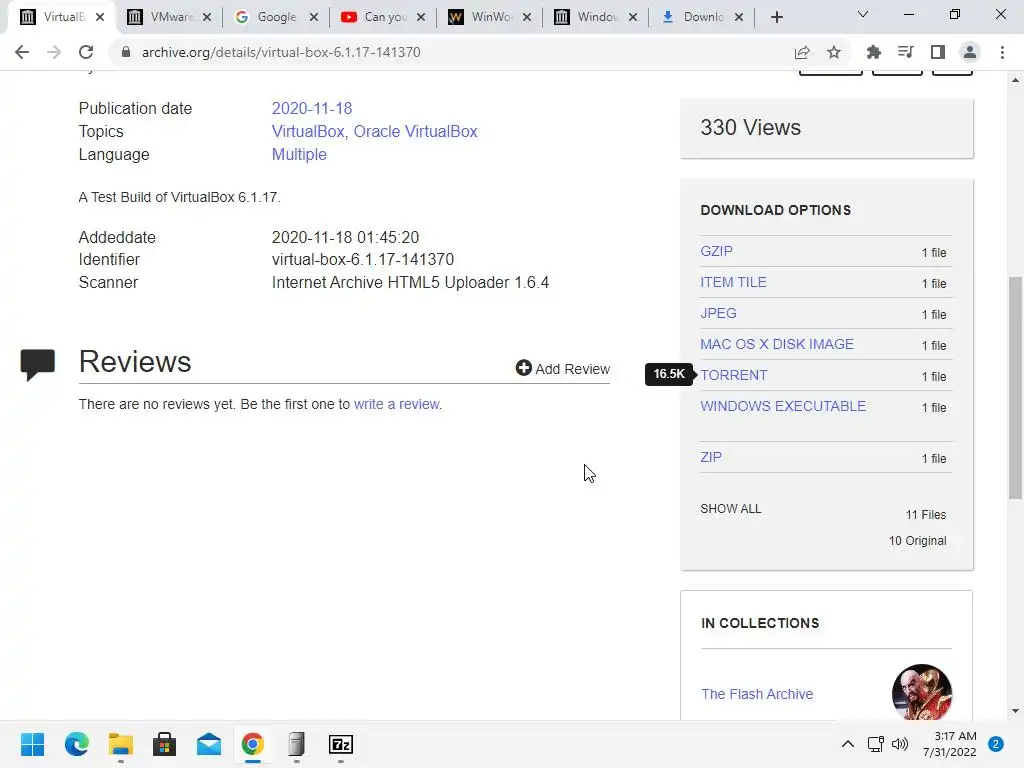
Task: Open Windows Start menu
Action: 32,744
